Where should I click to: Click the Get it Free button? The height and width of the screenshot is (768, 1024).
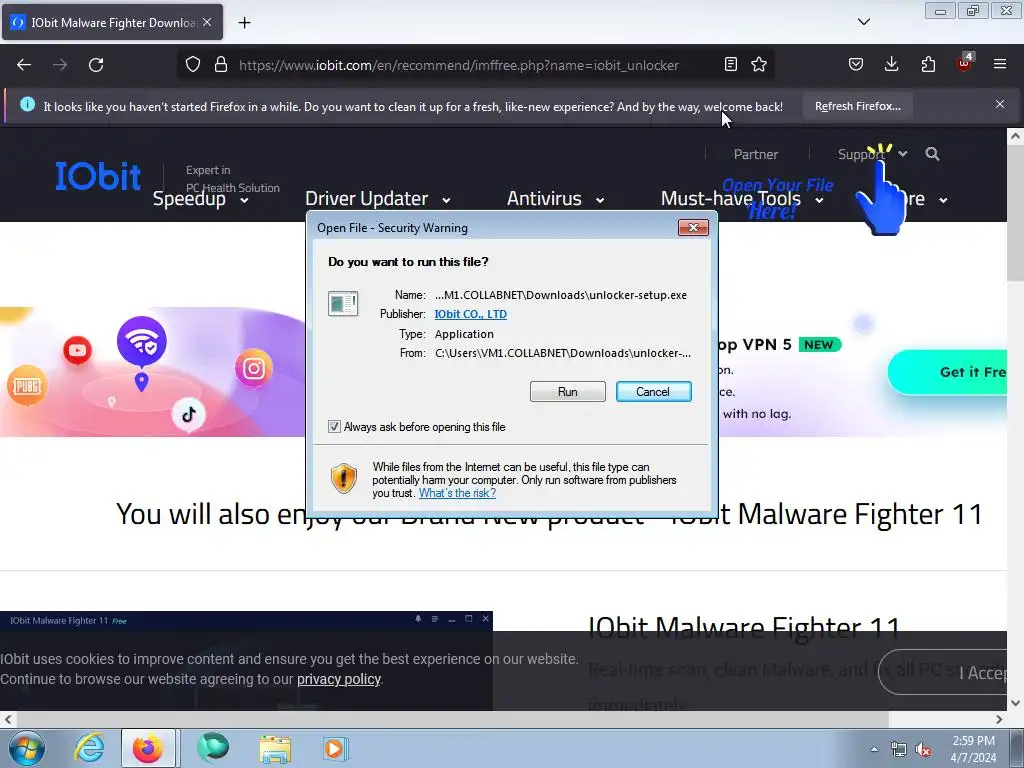tap(947, 372)
